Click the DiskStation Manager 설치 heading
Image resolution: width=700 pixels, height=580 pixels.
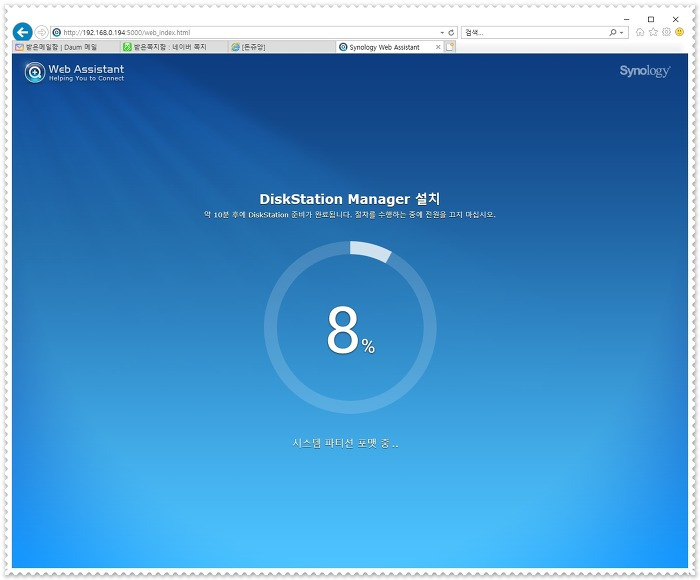pyautogui.click(x=350, y=199)
